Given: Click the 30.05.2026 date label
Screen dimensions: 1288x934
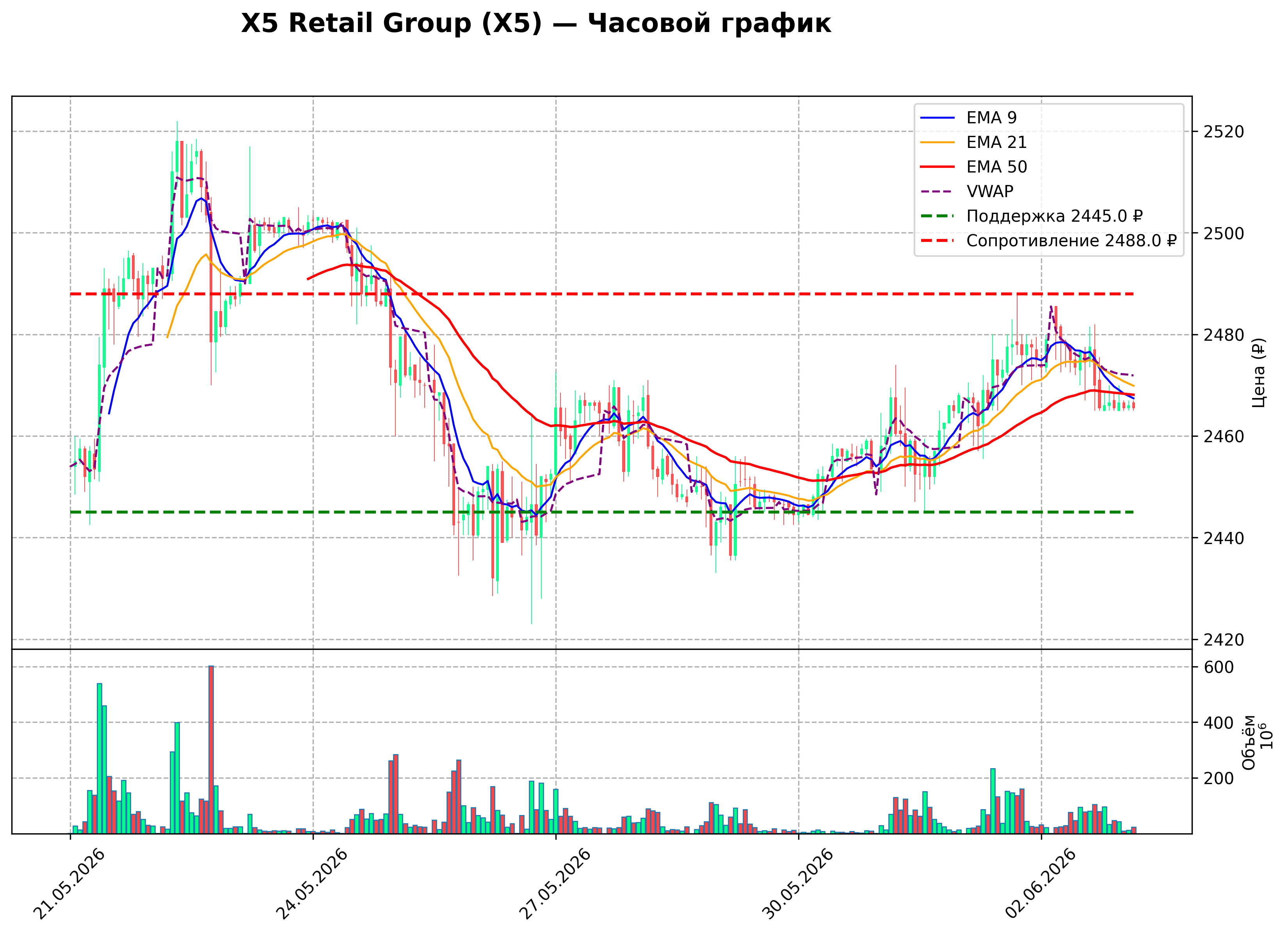Looking at the screenshot, I should pos(798,884).
